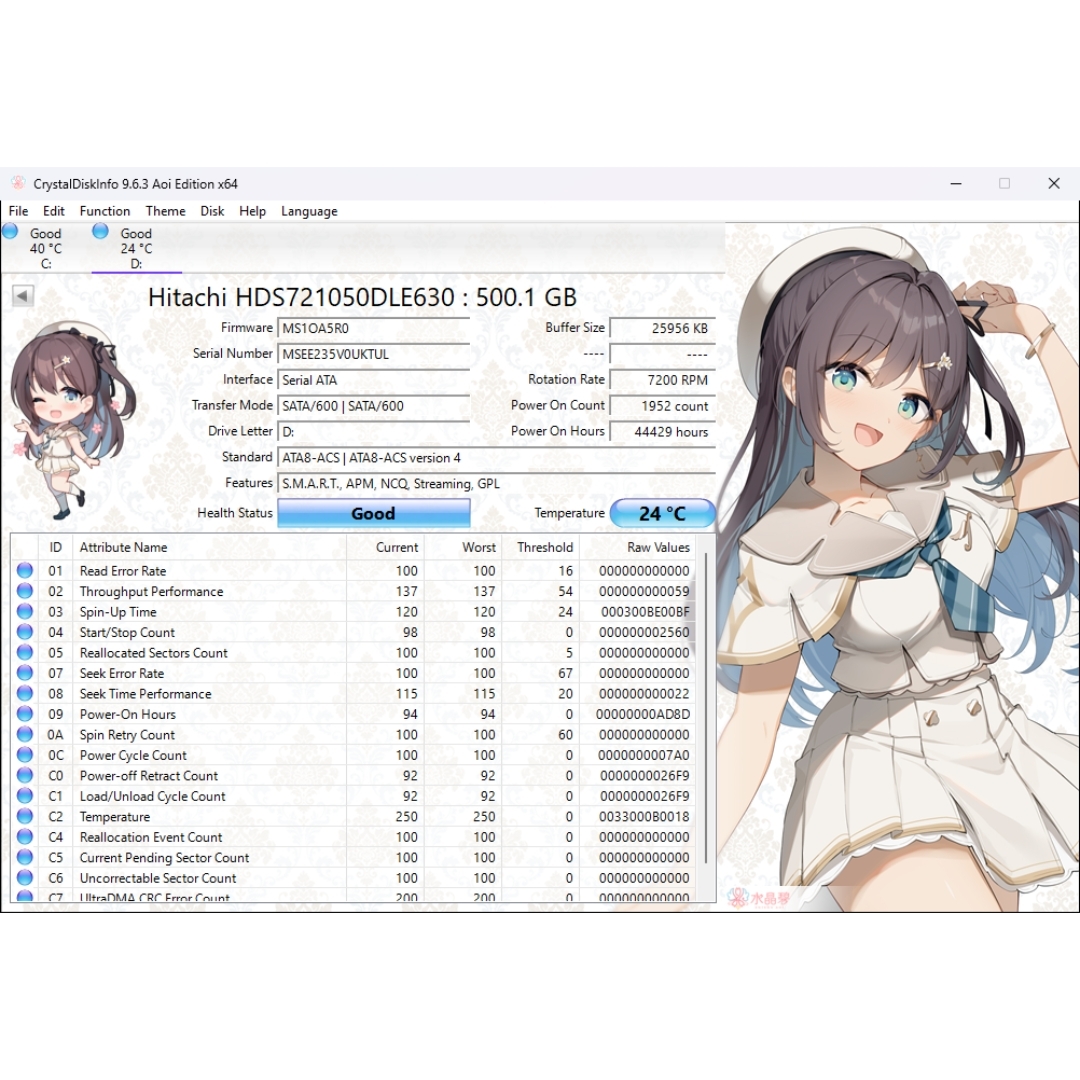Click the status orb for Seek Error Rate
Viewport: 1080px width, 1080px height.
click(x=25, y=673)
